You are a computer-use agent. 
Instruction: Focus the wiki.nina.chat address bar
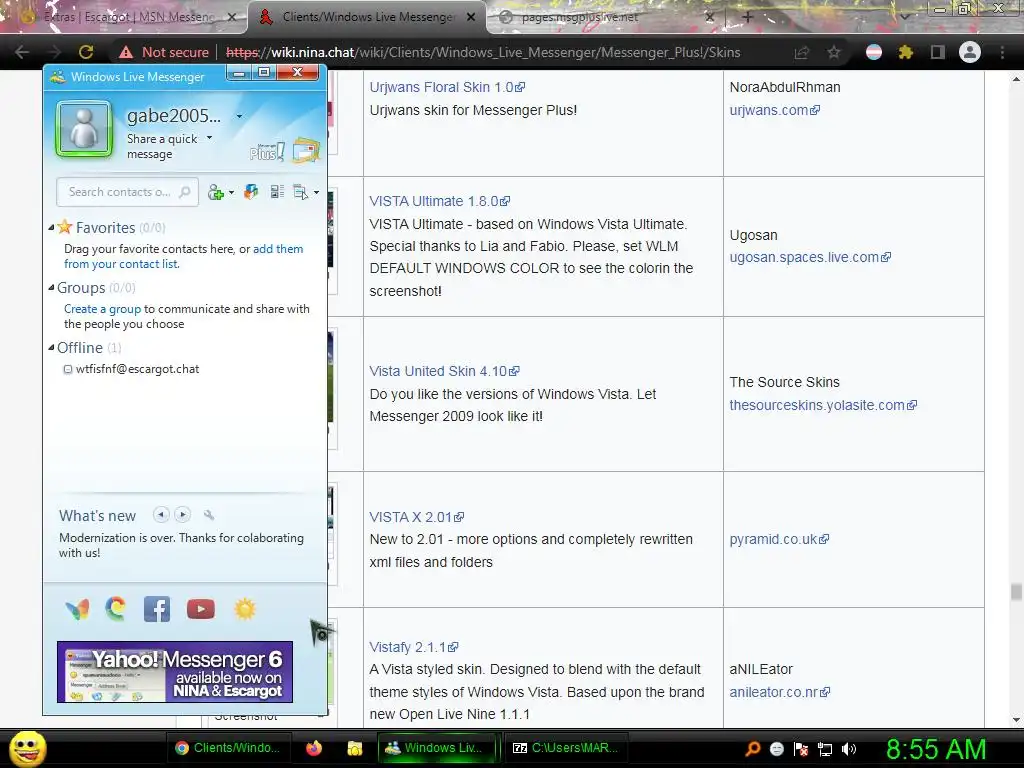[x=483, y=52]
